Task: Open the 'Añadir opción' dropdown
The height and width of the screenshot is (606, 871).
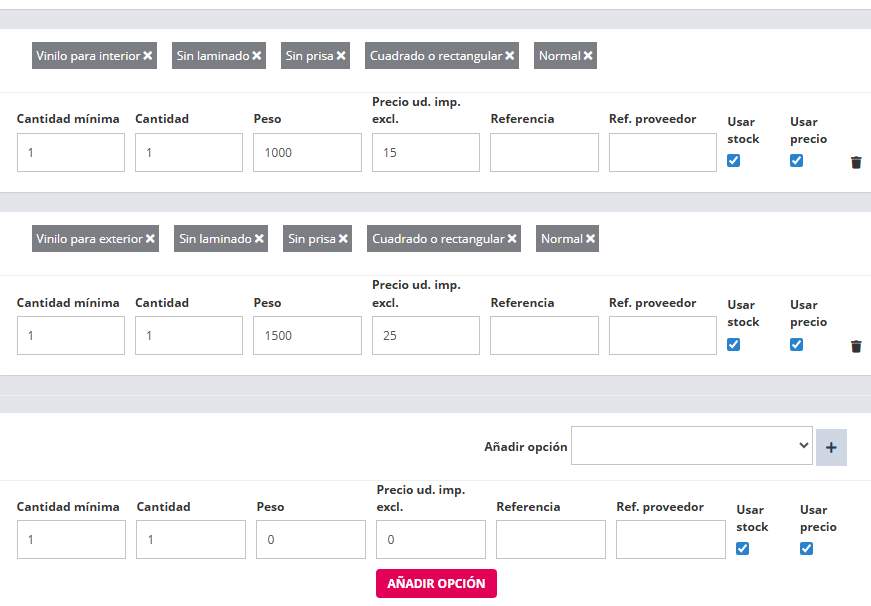Action: click(692, 446)
